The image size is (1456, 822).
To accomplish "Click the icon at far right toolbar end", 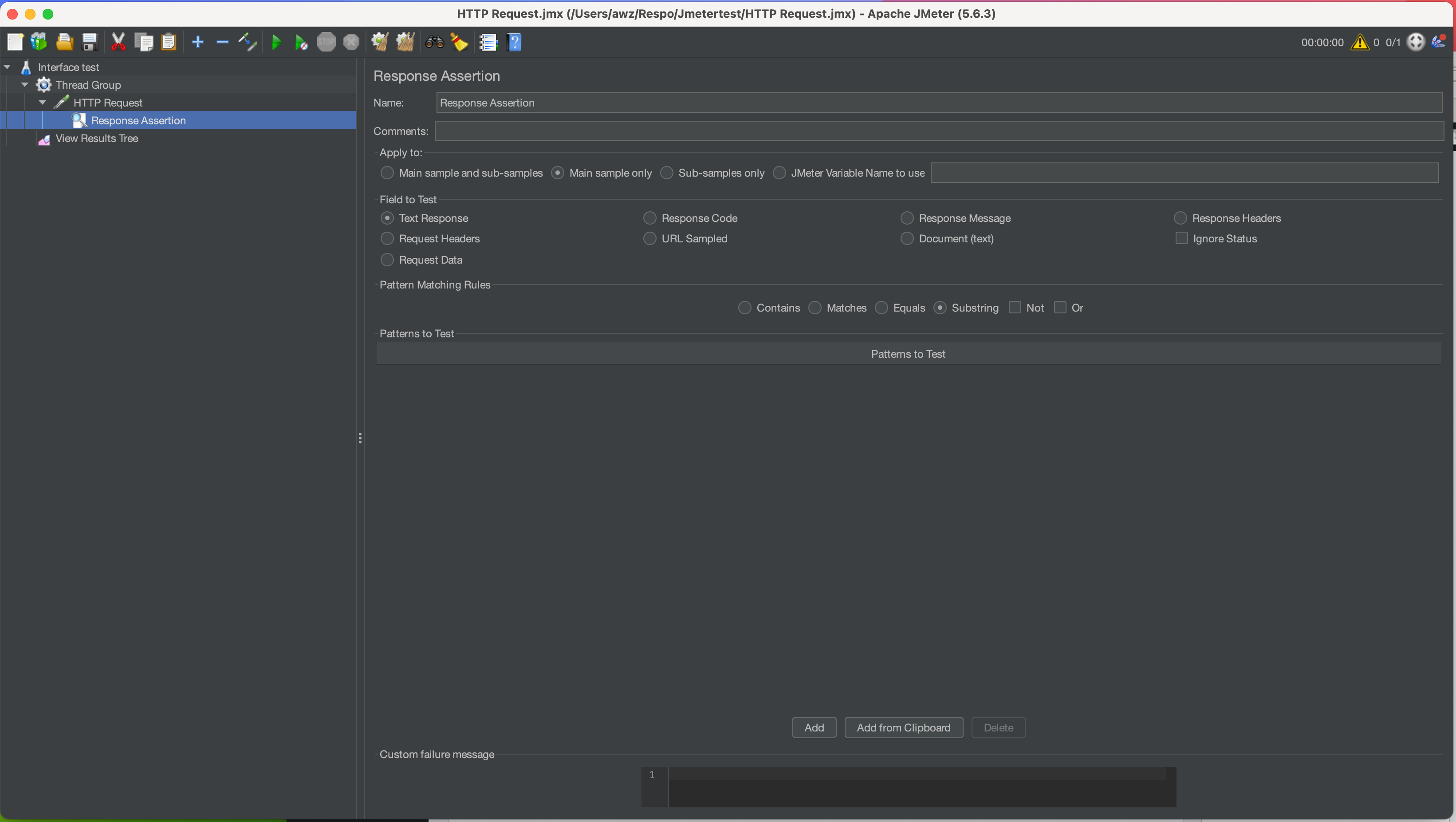I will click(x=1439, y=42).
